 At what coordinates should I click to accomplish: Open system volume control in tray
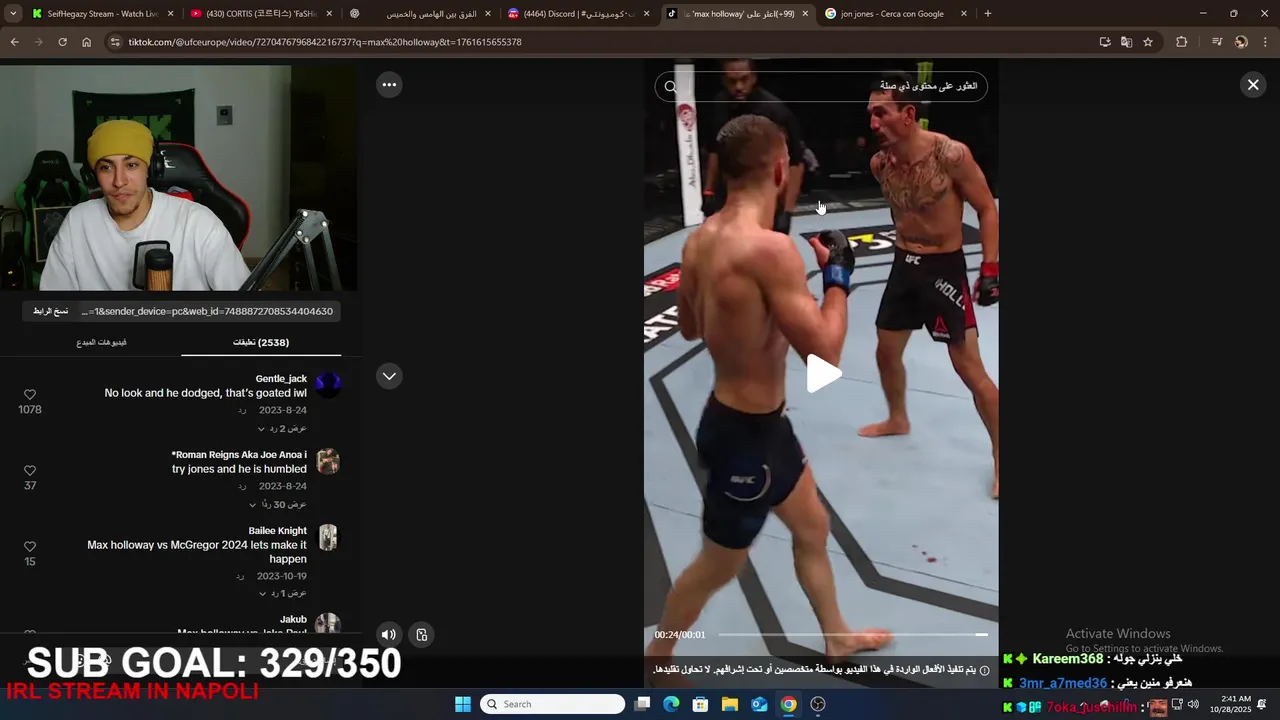click(1193, 704)
